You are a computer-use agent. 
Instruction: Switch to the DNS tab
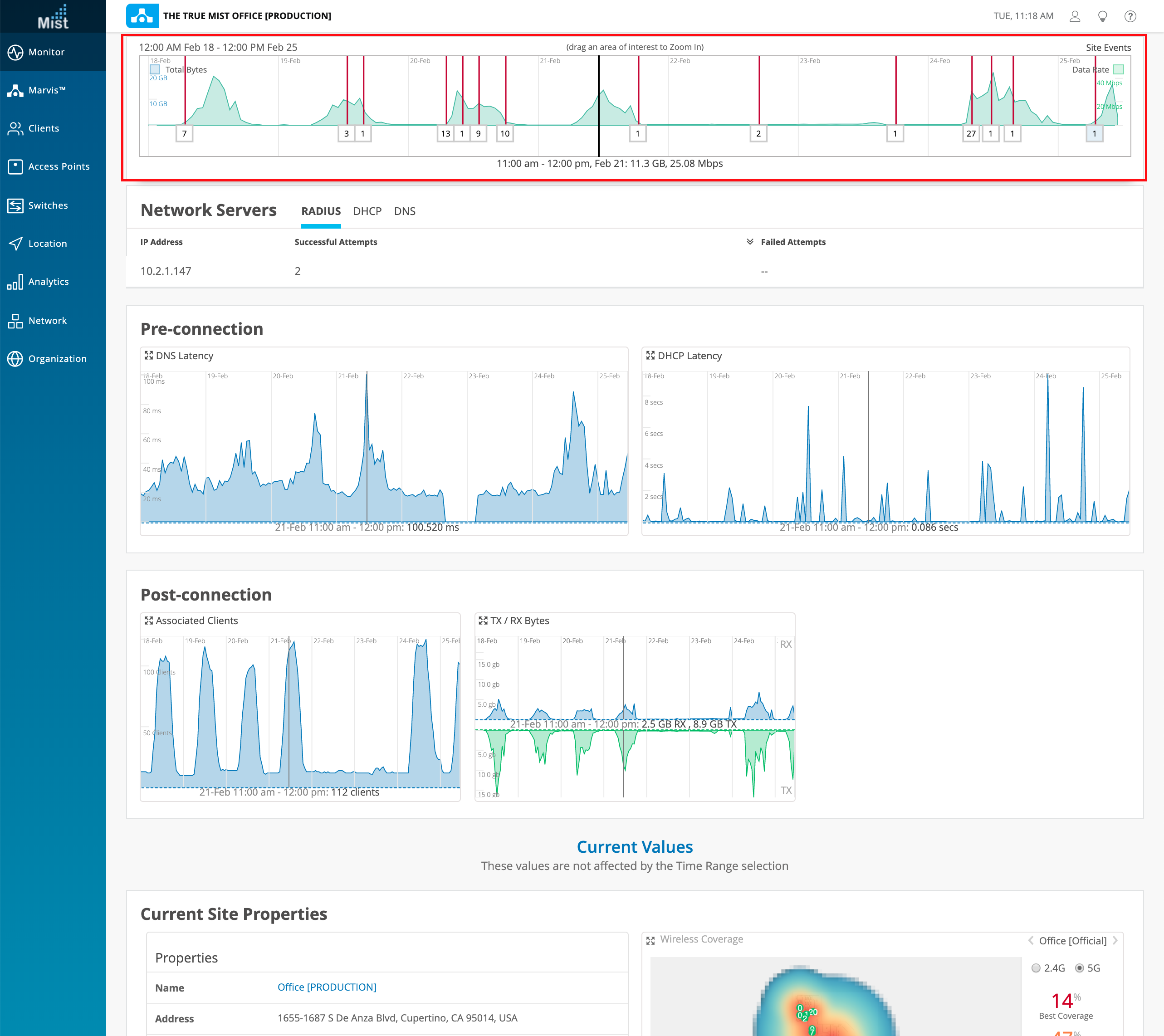[x=404, y=211]
